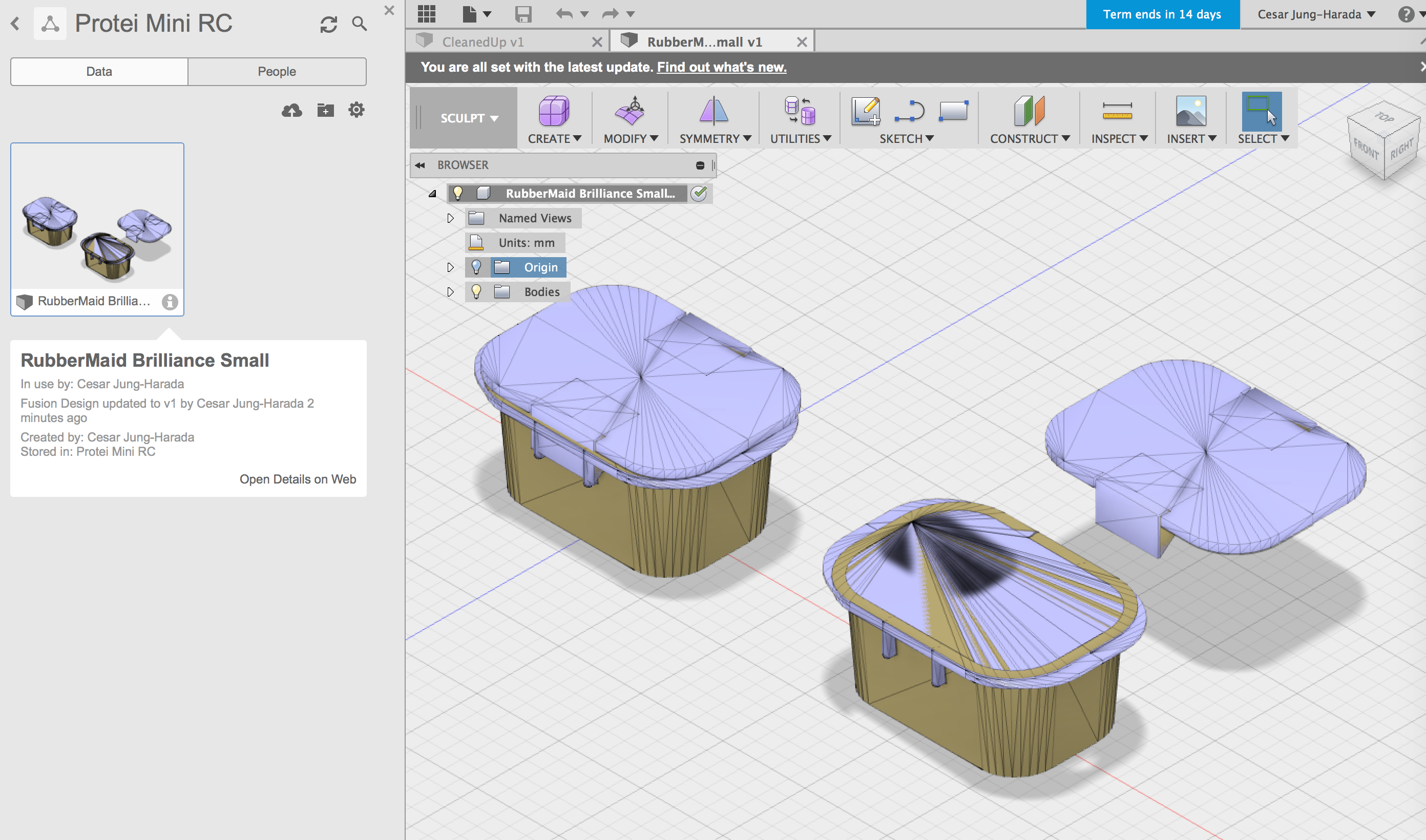Search in the data panel
1426x840 pixels.
point(360,24)
